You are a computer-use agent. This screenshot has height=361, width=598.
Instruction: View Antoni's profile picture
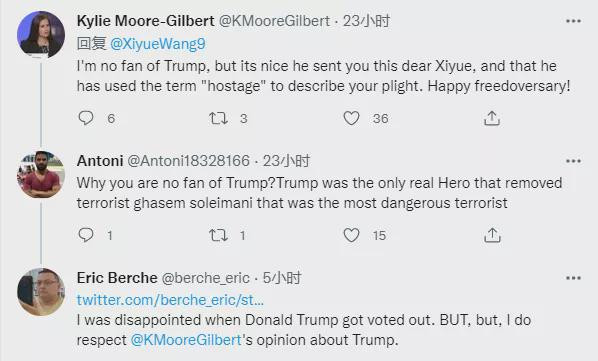click(x=41, y=175)
